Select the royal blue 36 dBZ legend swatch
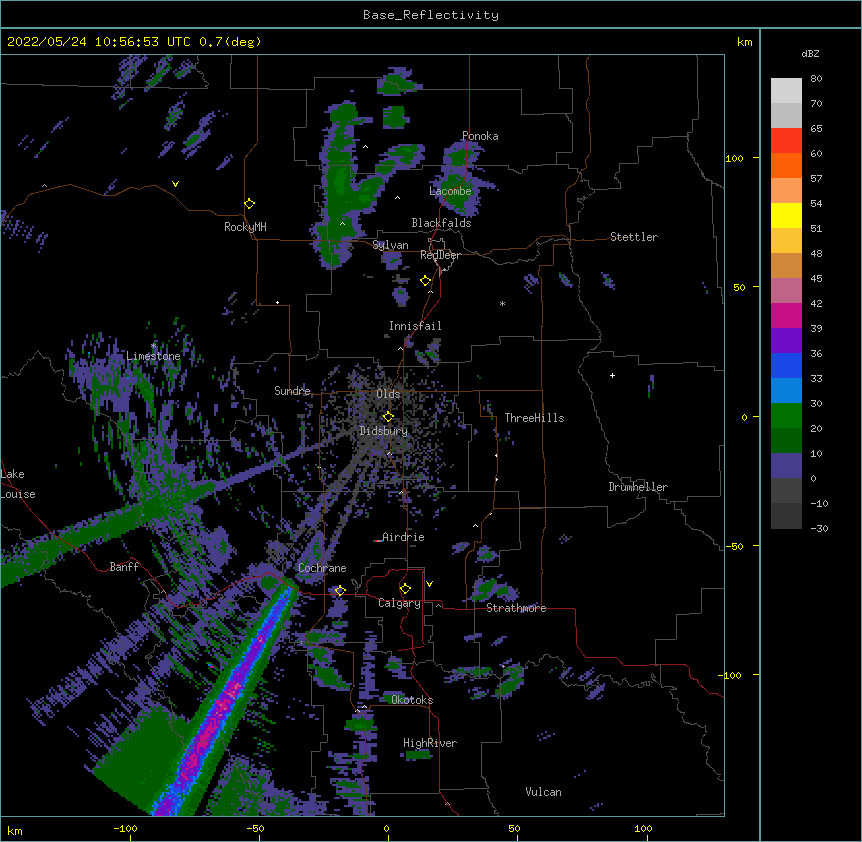 click(786, 365)
